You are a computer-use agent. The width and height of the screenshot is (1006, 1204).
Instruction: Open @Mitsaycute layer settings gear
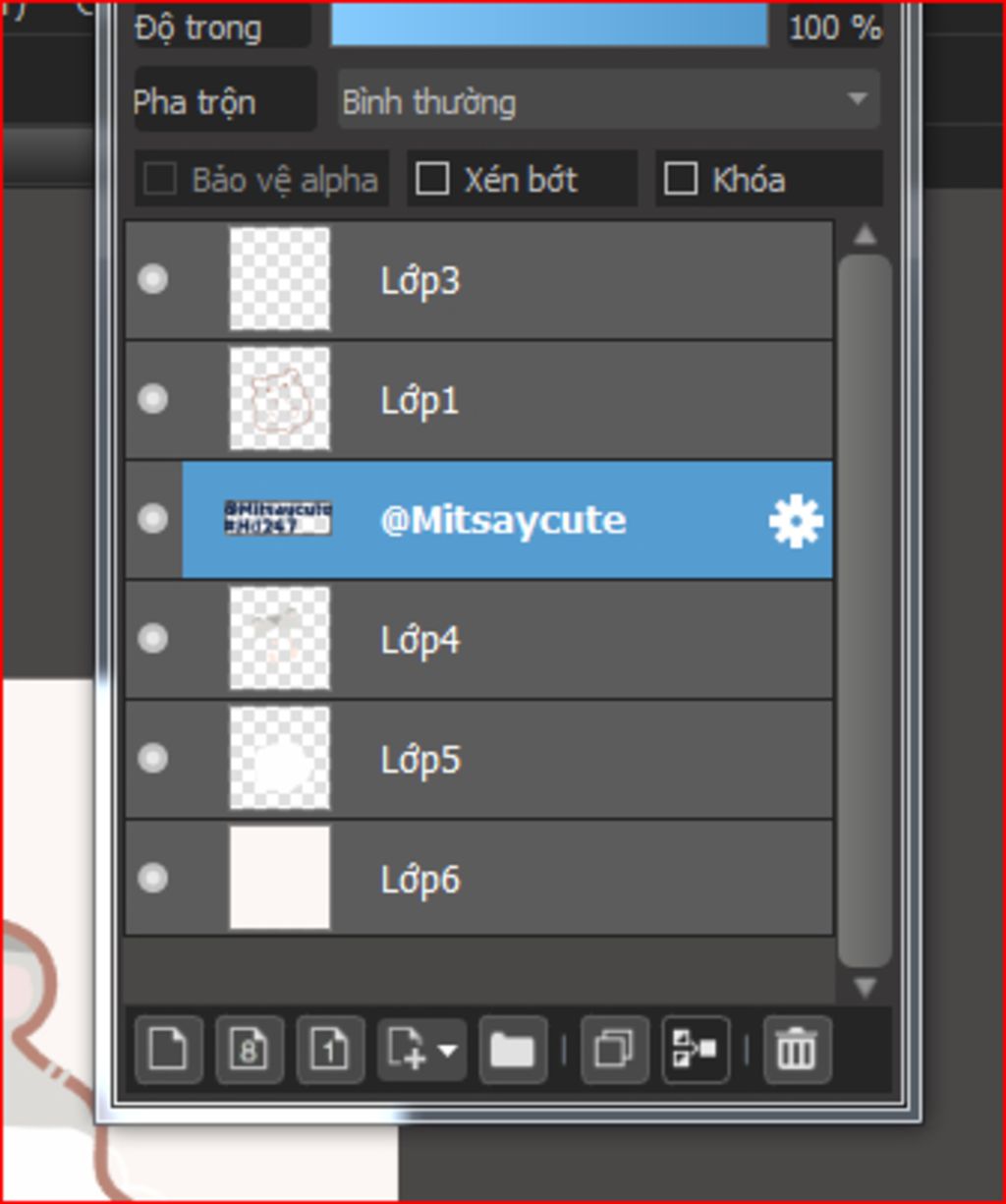click(795, 520)
